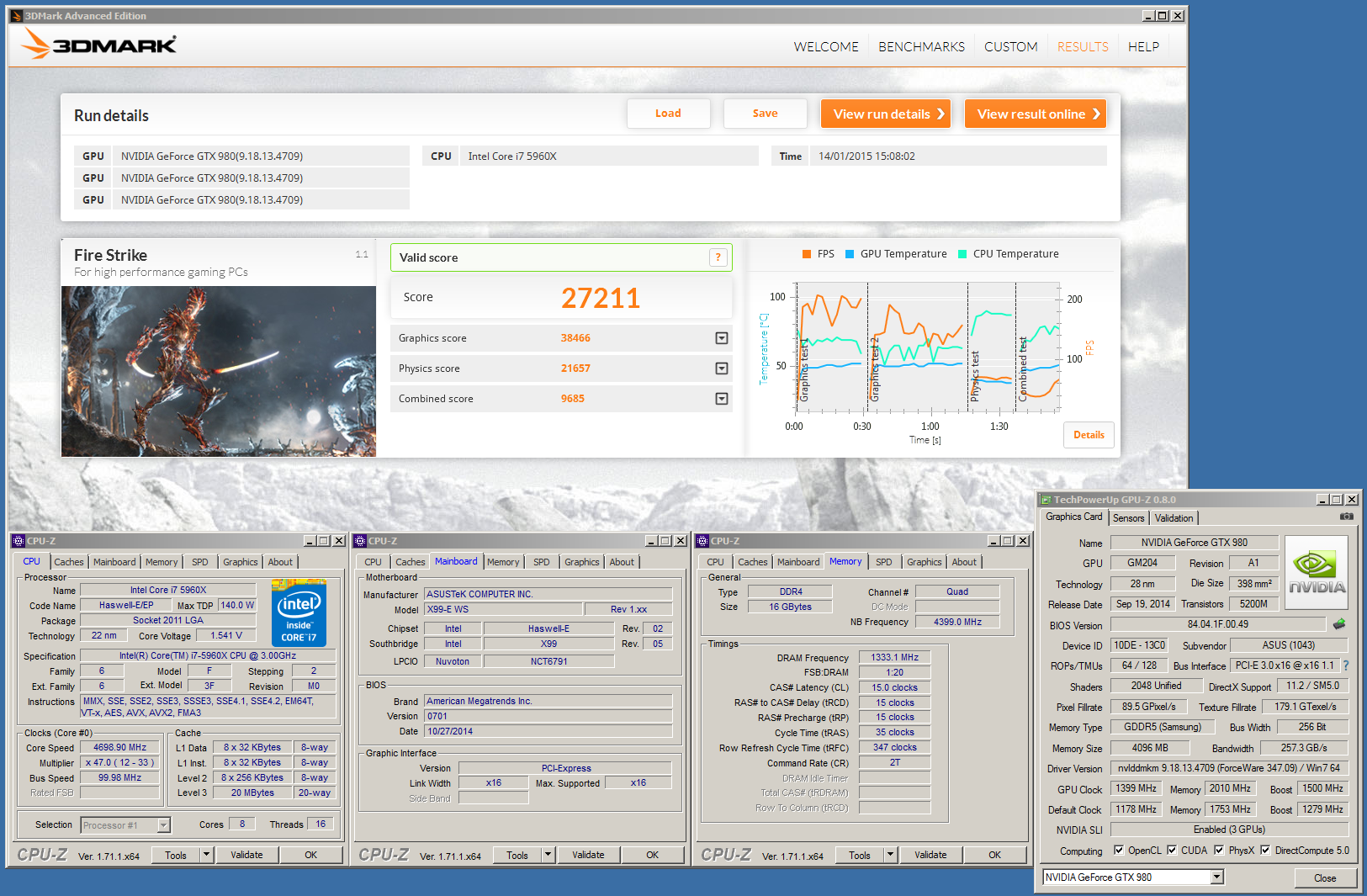Click the CPU-Z title bar icon of the CPU tab window
The height and width of the screenshot is (896, 1367).
(x=19, y=541)
